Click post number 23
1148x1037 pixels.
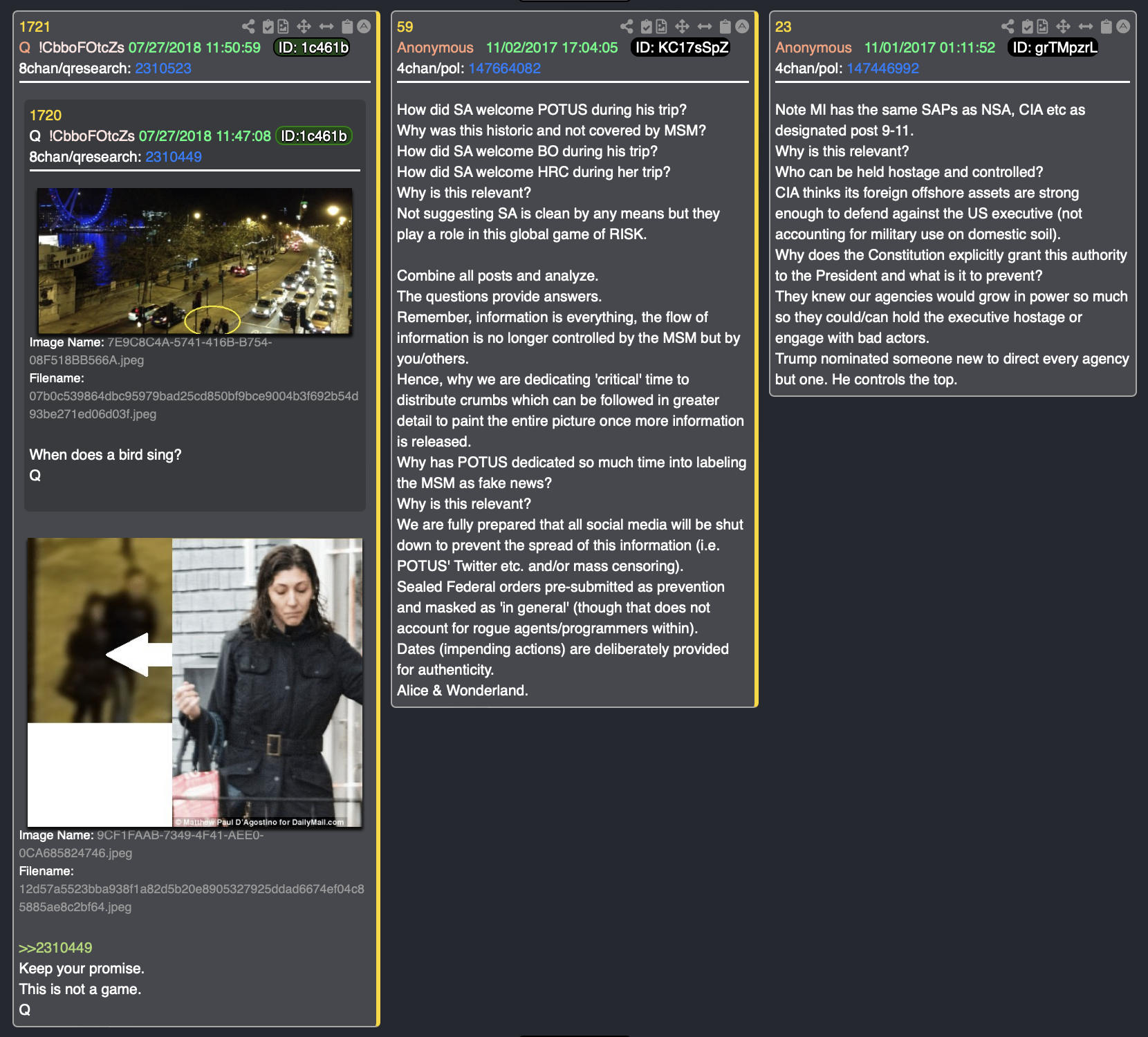(x=783, y=27)
